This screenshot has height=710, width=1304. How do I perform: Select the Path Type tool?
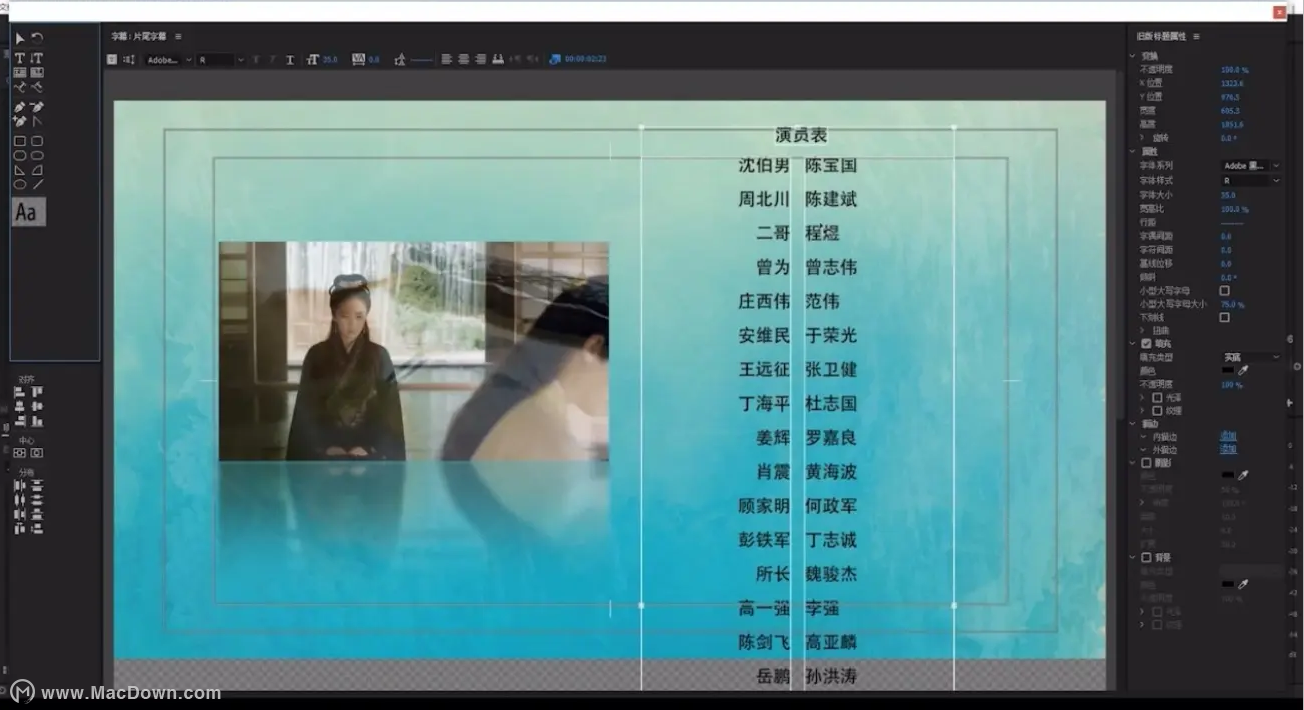point(20,87)
